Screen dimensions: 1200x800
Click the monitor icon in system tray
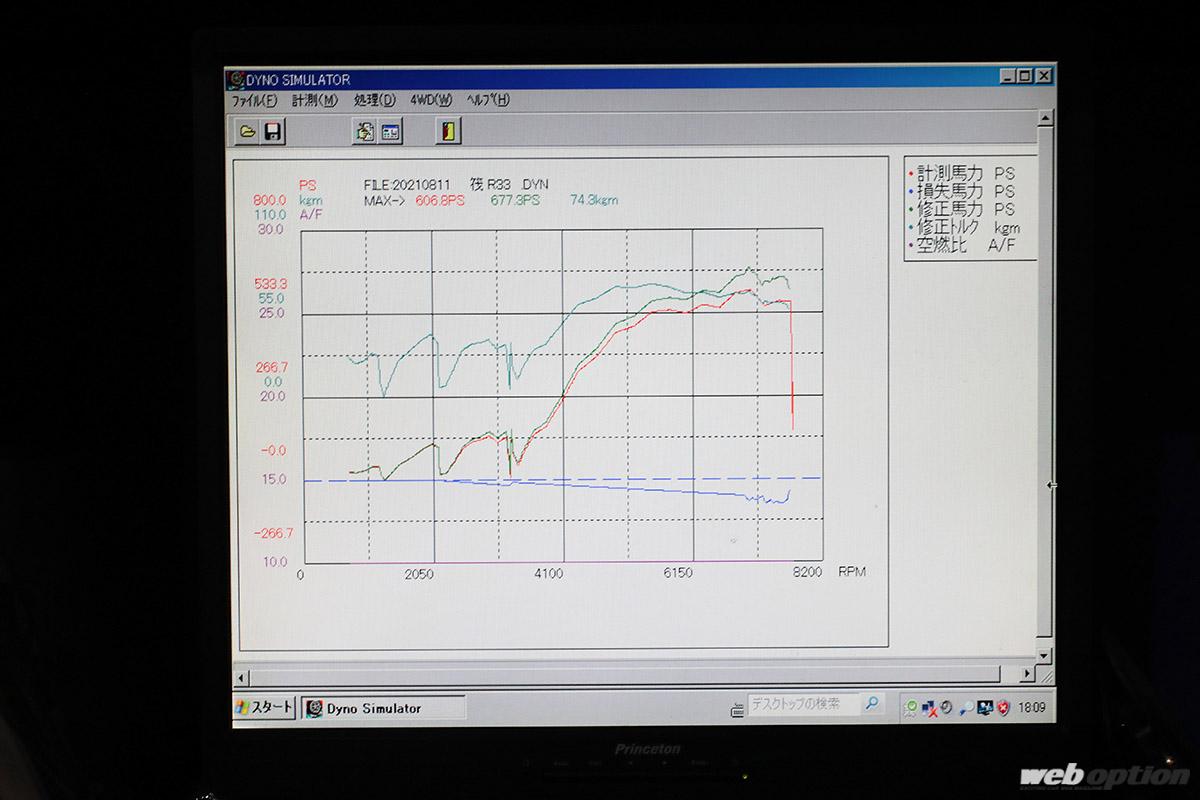(x=984, y=708)
